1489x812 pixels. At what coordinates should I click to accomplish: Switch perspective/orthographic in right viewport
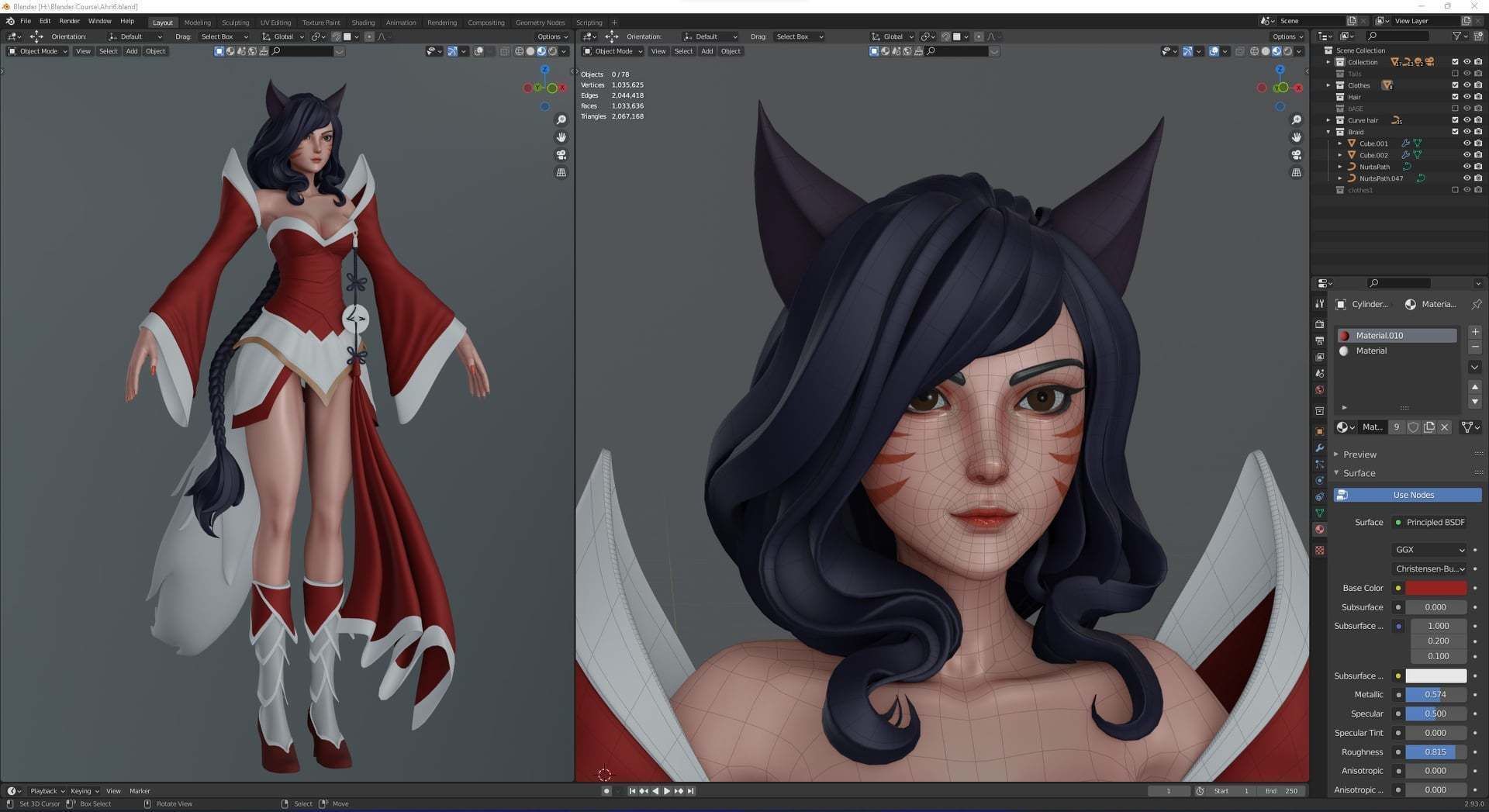point(1296,172)
